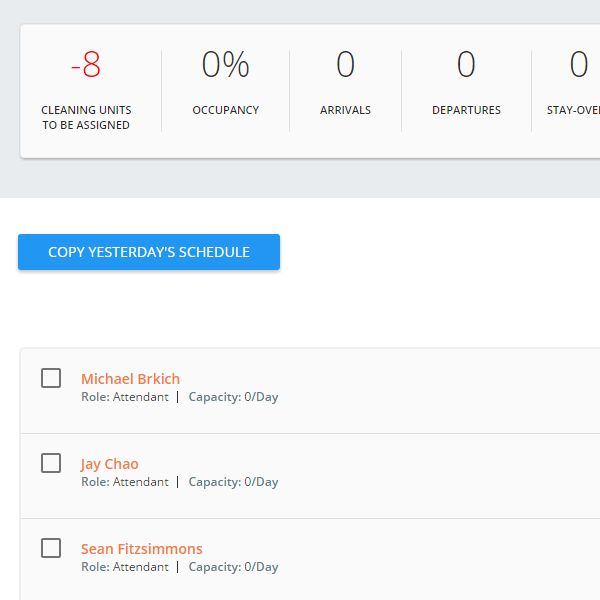This screenshot has width=600, height=600.
Task: Click Jay Chao's Capacity 0/Day text
Action: (233, 482)
